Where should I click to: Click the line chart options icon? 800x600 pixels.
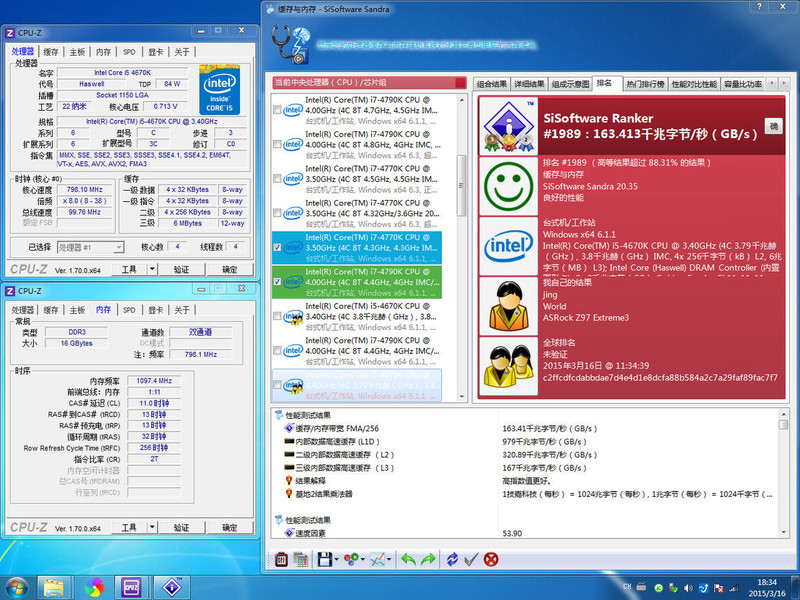(x=377, y=560)
